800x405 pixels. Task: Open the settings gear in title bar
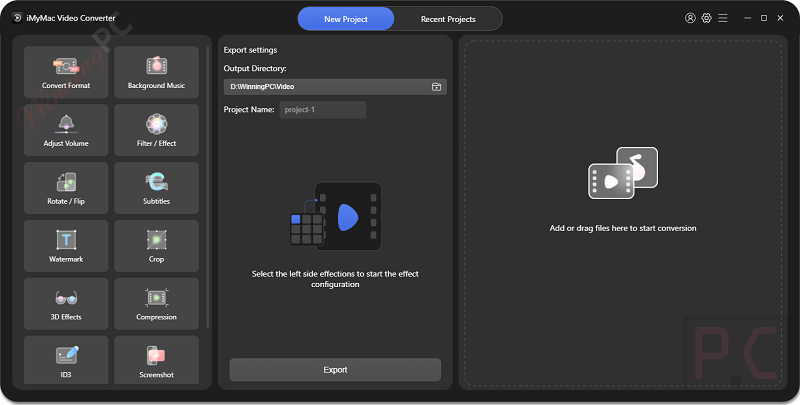[x=706, y=18]
